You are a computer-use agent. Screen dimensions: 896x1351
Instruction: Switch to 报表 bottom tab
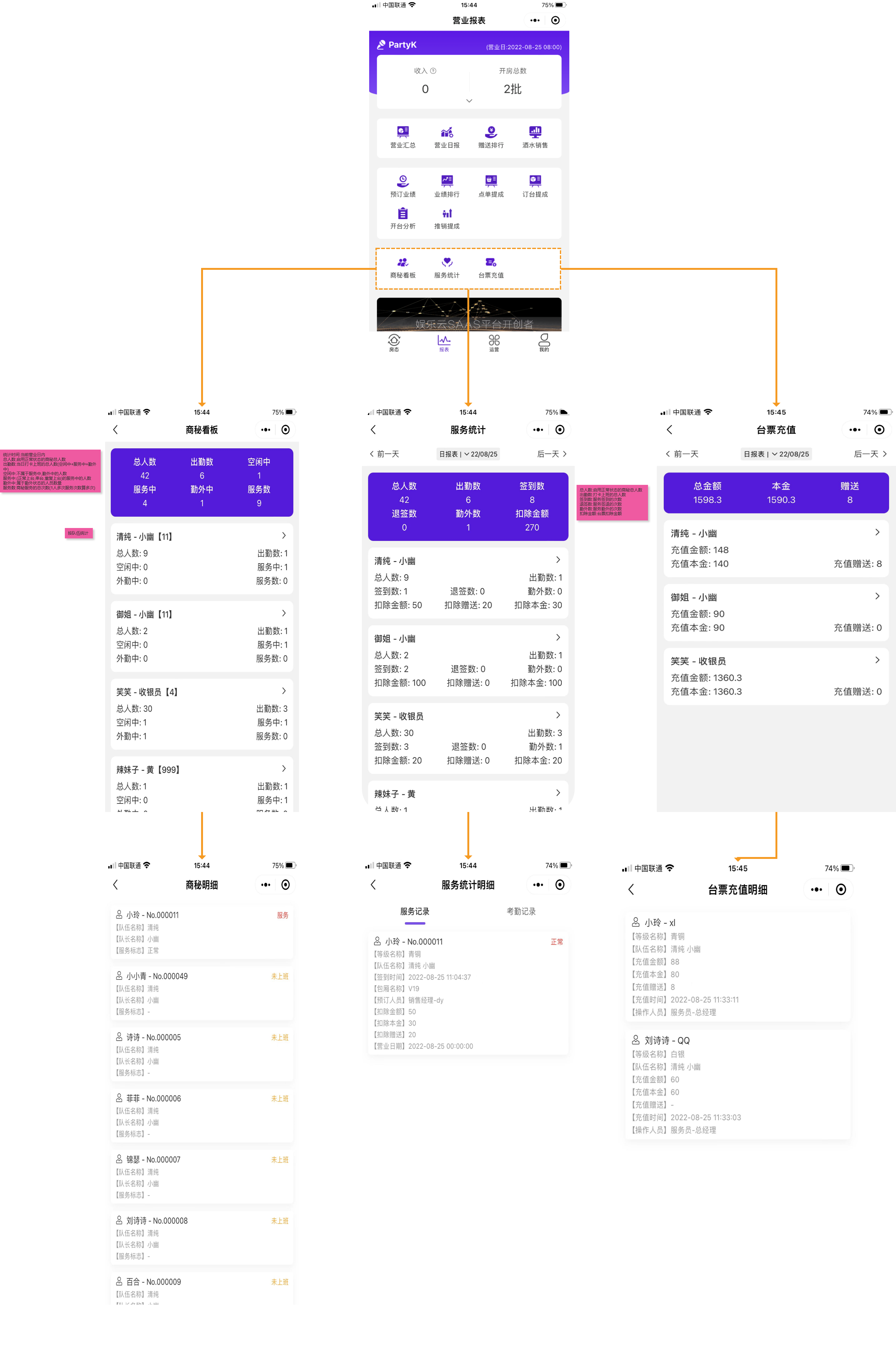(x=444, y=343)
